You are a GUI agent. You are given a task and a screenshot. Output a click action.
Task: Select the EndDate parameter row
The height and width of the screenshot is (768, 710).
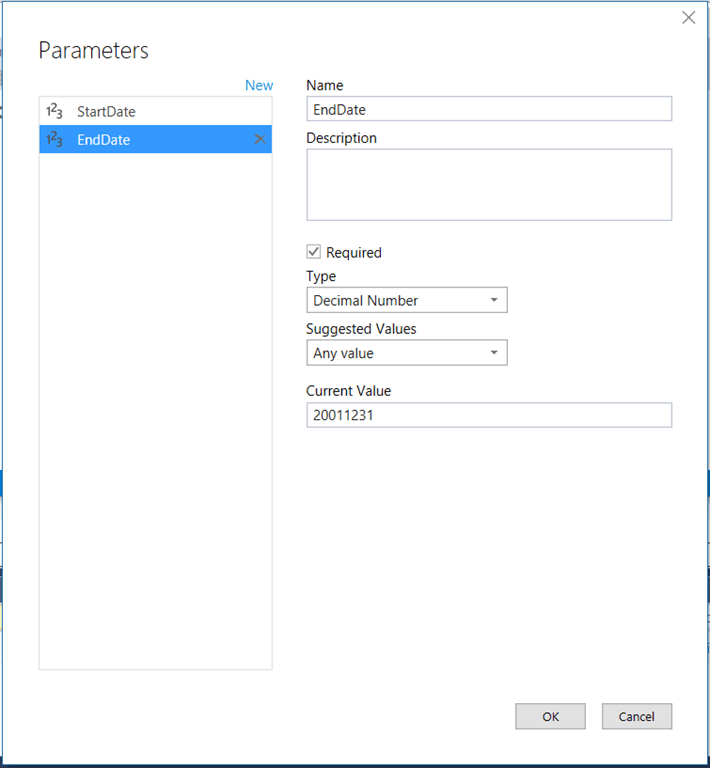[155, 139]
